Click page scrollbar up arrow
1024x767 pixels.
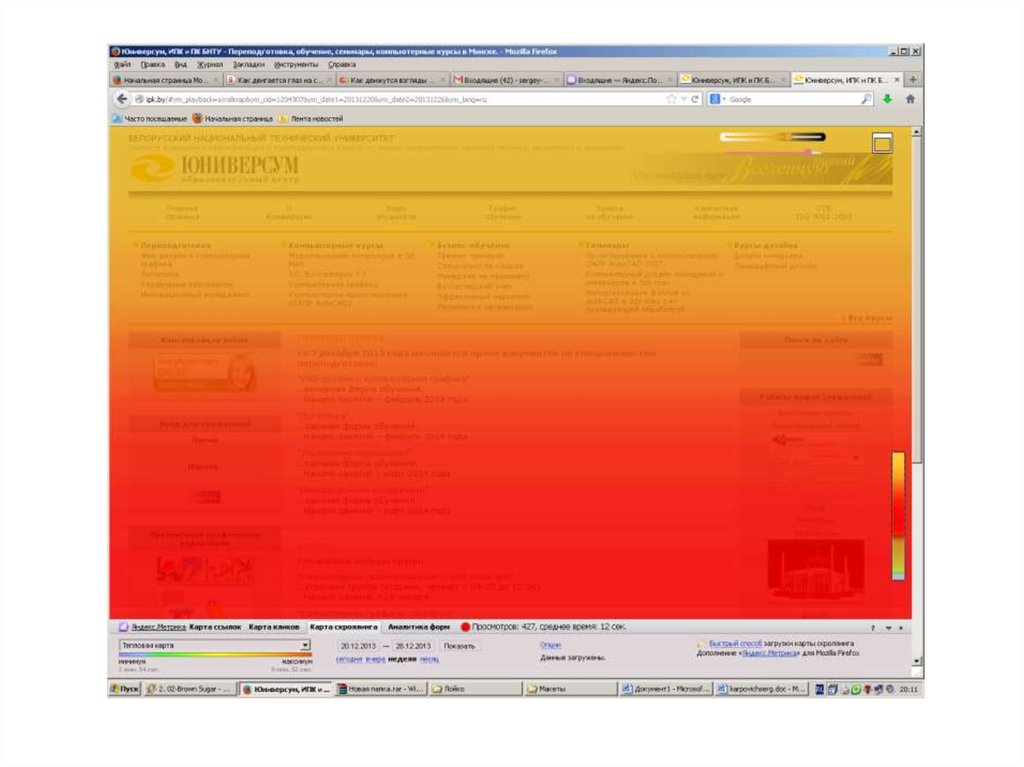point(916,133)
